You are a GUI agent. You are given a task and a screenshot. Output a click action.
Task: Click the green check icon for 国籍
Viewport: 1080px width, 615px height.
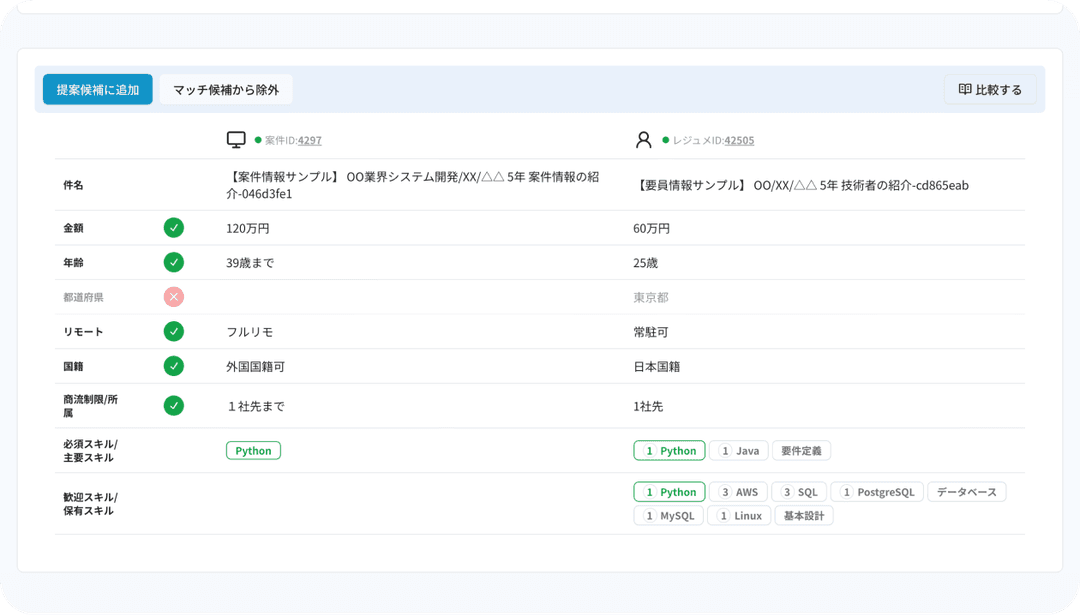pos(174,366)
